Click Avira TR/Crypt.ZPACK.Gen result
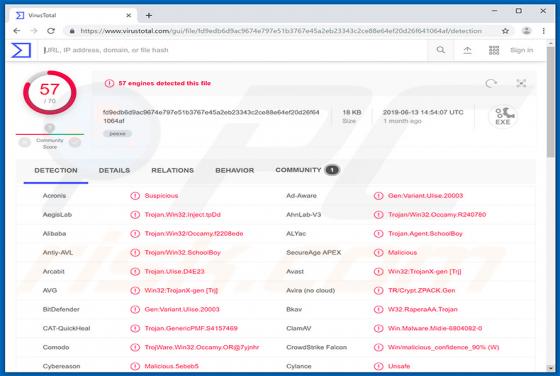The width and height of the screenshot is (560, 376). click(421, 290)
